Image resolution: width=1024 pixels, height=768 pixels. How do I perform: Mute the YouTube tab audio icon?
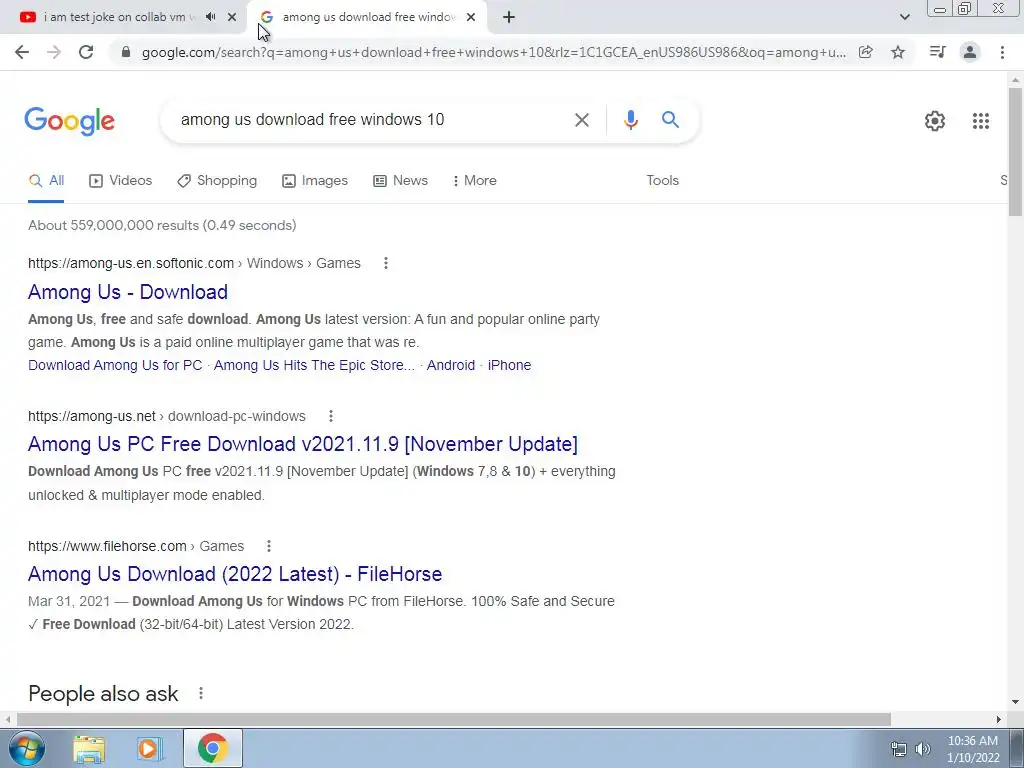pyautogui.click(x=210, y=17)
